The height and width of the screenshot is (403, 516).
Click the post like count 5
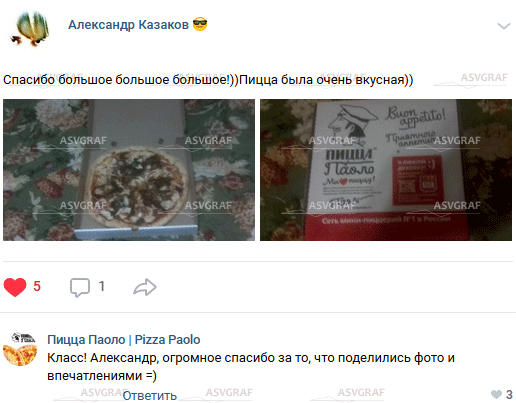[37, 286]
